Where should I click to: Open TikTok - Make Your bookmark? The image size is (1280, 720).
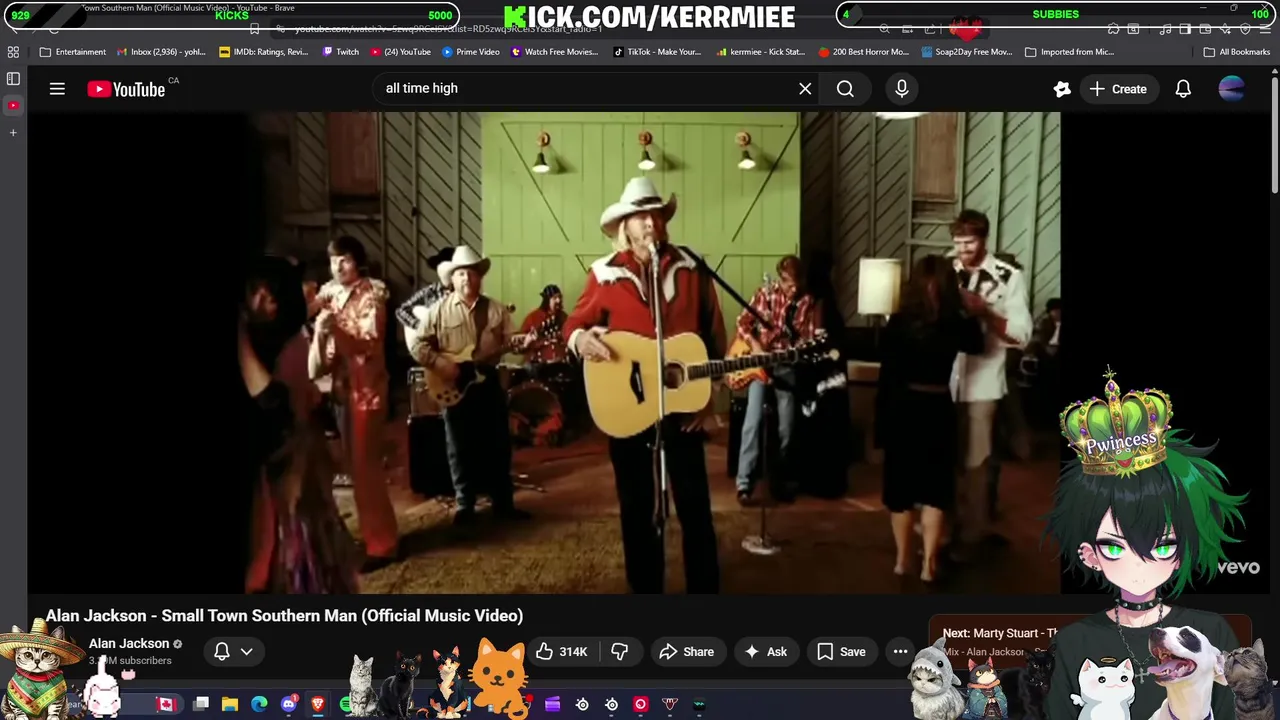pos(658,52)
